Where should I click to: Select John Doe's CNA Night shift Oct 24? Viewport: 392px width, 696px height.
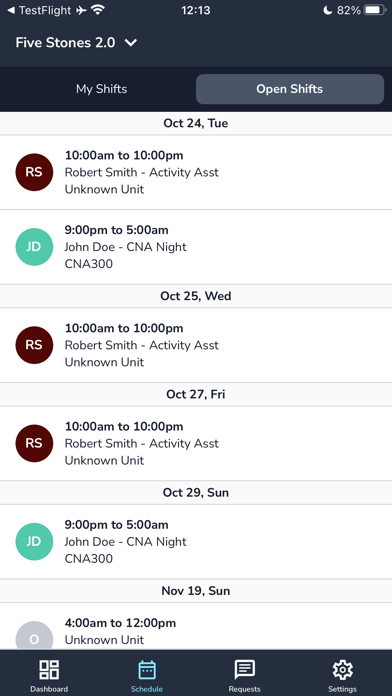[196, 247]
